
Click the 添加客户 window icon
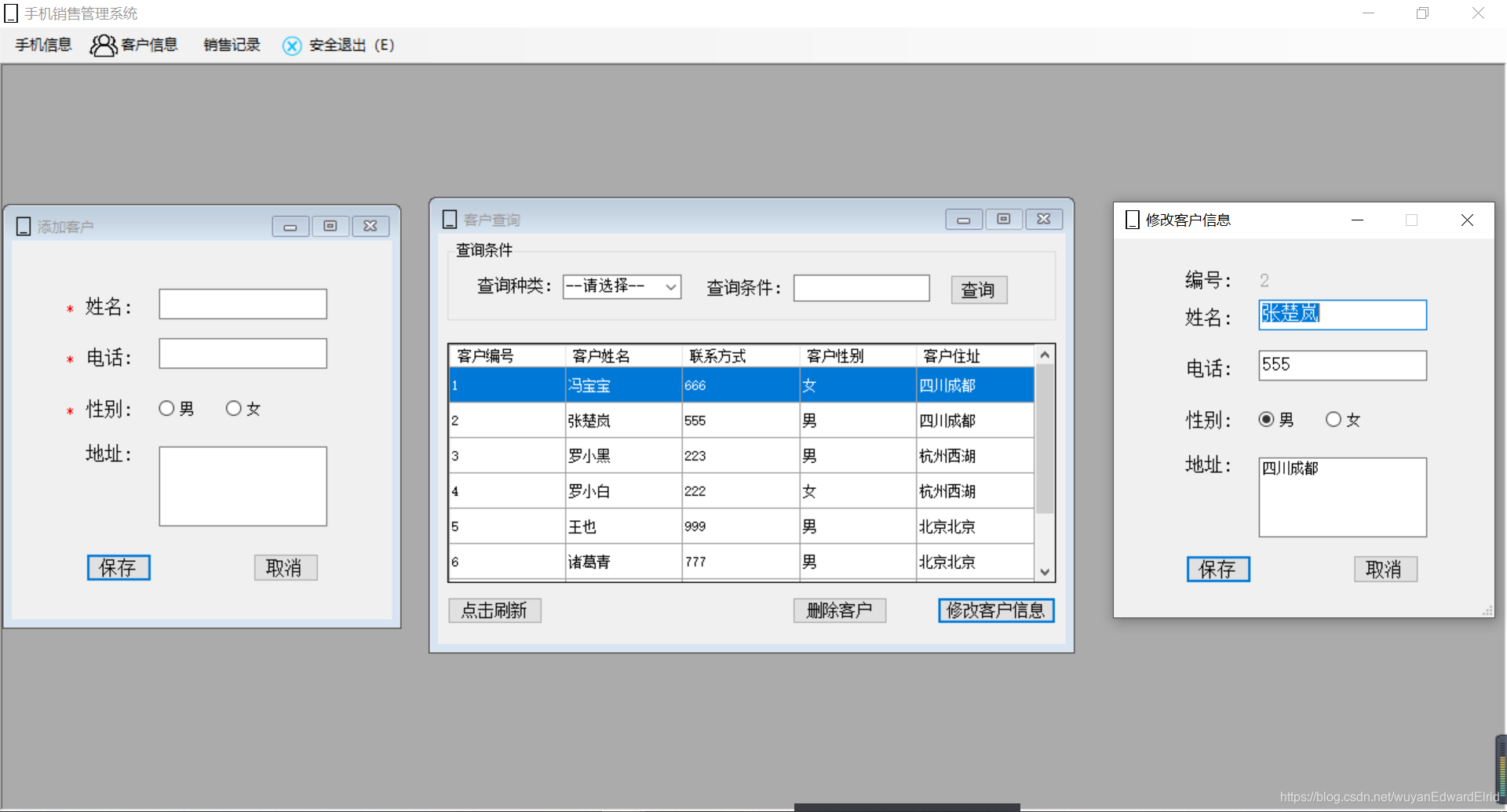24,227
